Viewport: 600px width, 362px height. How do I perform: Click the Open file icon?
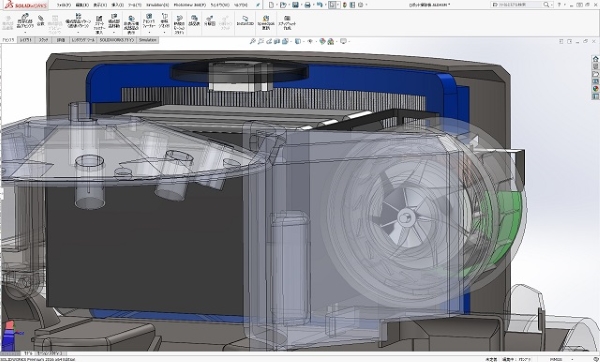pyautogui.click(x=283, y=5)
